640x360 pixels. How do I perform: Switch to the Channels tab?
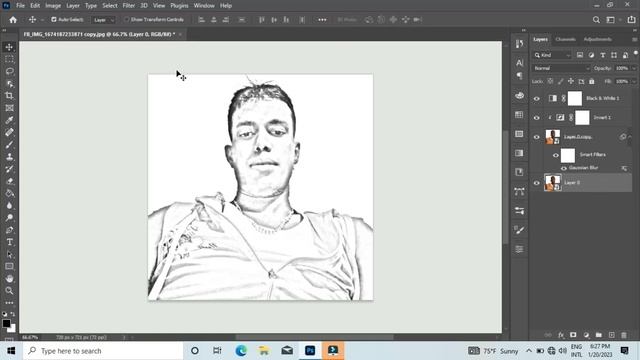click(x=565, y=39)
